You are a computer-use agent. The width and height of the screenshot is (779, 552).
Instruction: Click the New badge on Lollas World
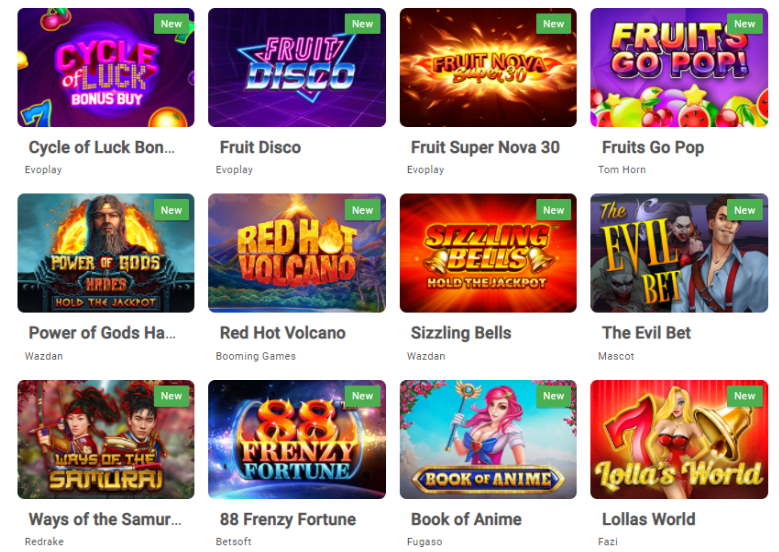[745, 396]
